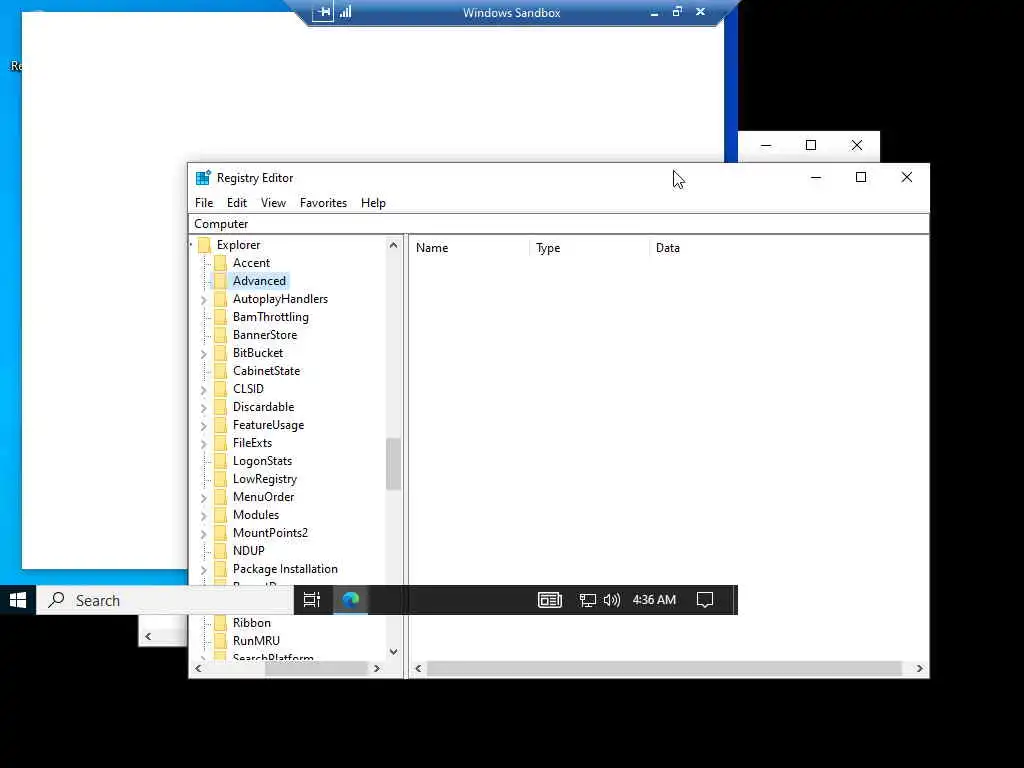Select the LogonStats key
The height and width of the screenshot is (768, 1024).
263,461
